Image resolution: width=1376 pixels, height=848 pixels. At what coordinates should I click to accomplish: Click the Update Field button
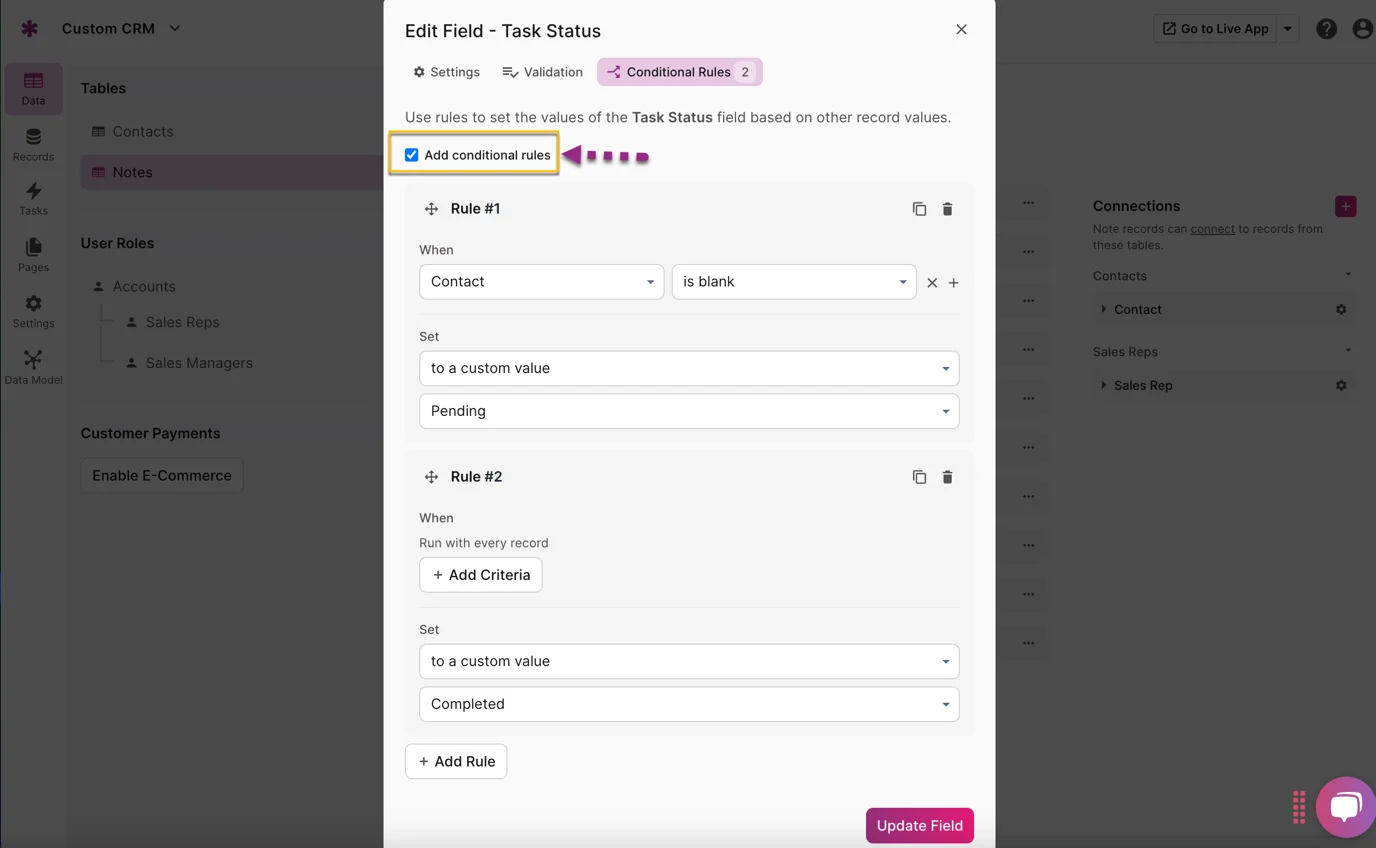click(x=919, y=825)
